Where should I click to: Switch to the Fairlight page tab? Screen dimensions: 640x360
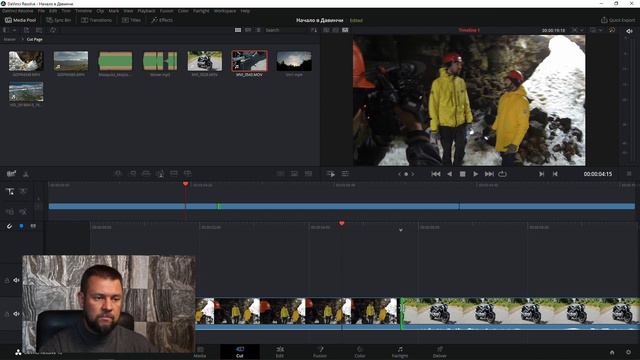click(400, 352)
